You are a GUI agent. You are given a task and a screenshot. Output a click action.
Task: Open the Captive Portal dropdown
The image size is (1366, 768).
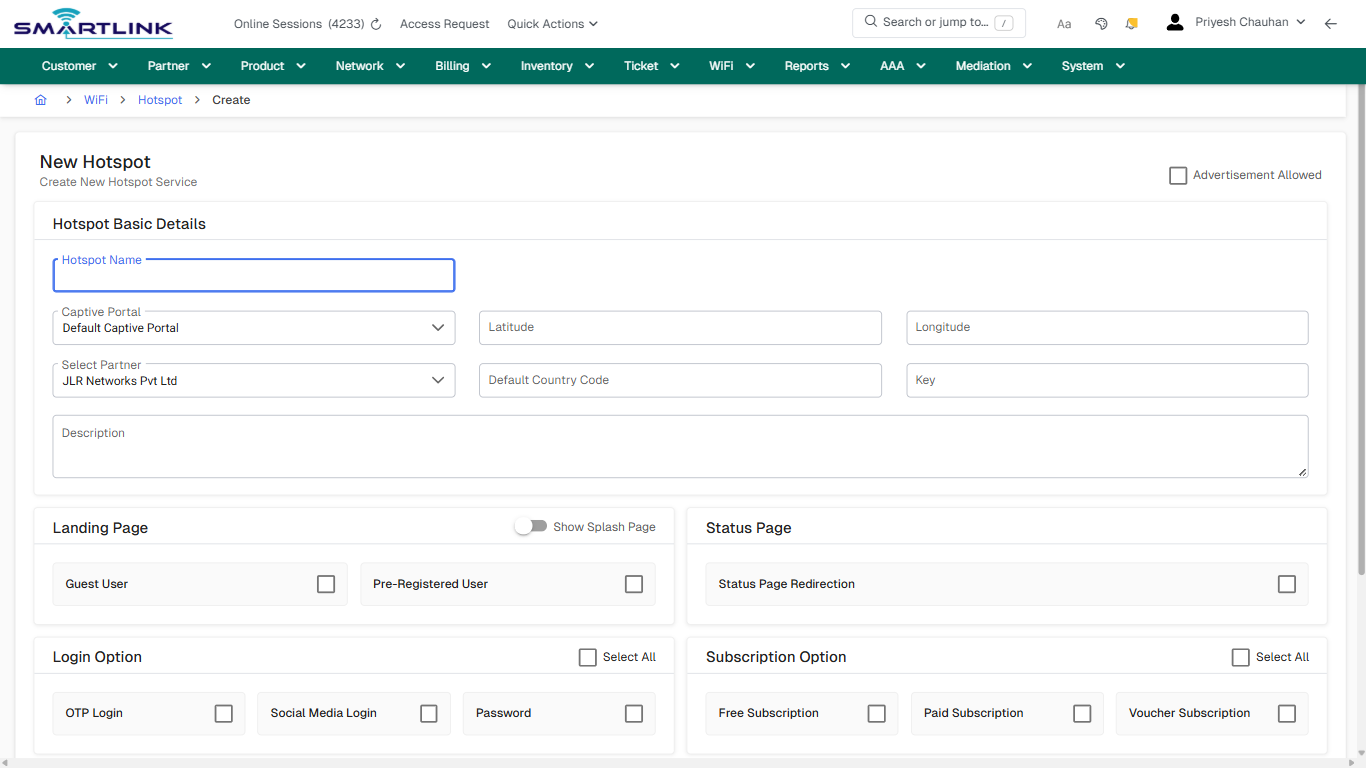click(x=254, y=328)
